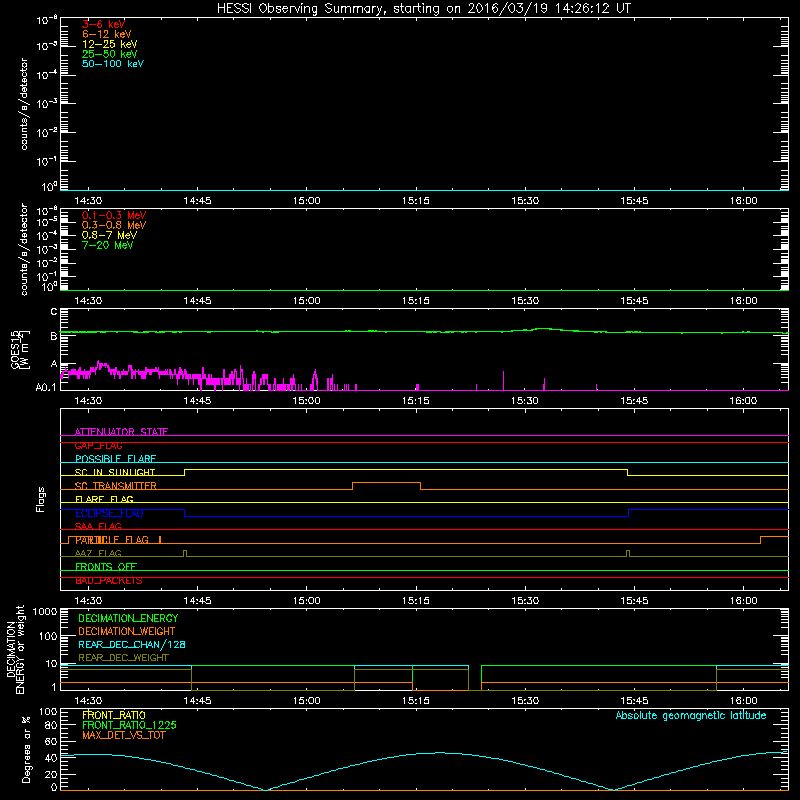Select the DECIMATION_WEIGHT legend label

point(127,632)
